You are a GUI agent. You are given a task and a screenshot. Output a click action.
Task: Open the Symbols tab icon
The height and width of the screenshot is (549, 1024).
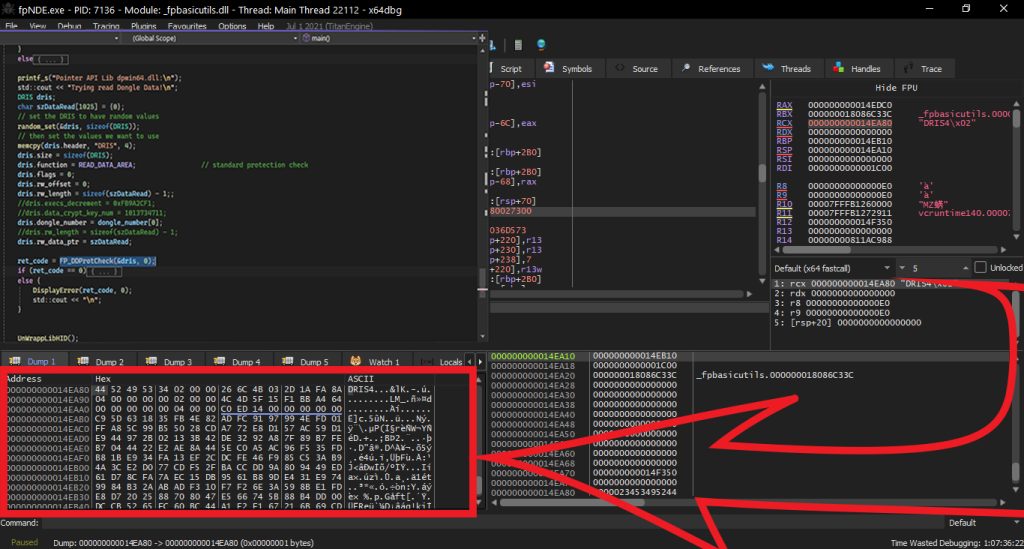pyautogui.click(x=549, y=68)
